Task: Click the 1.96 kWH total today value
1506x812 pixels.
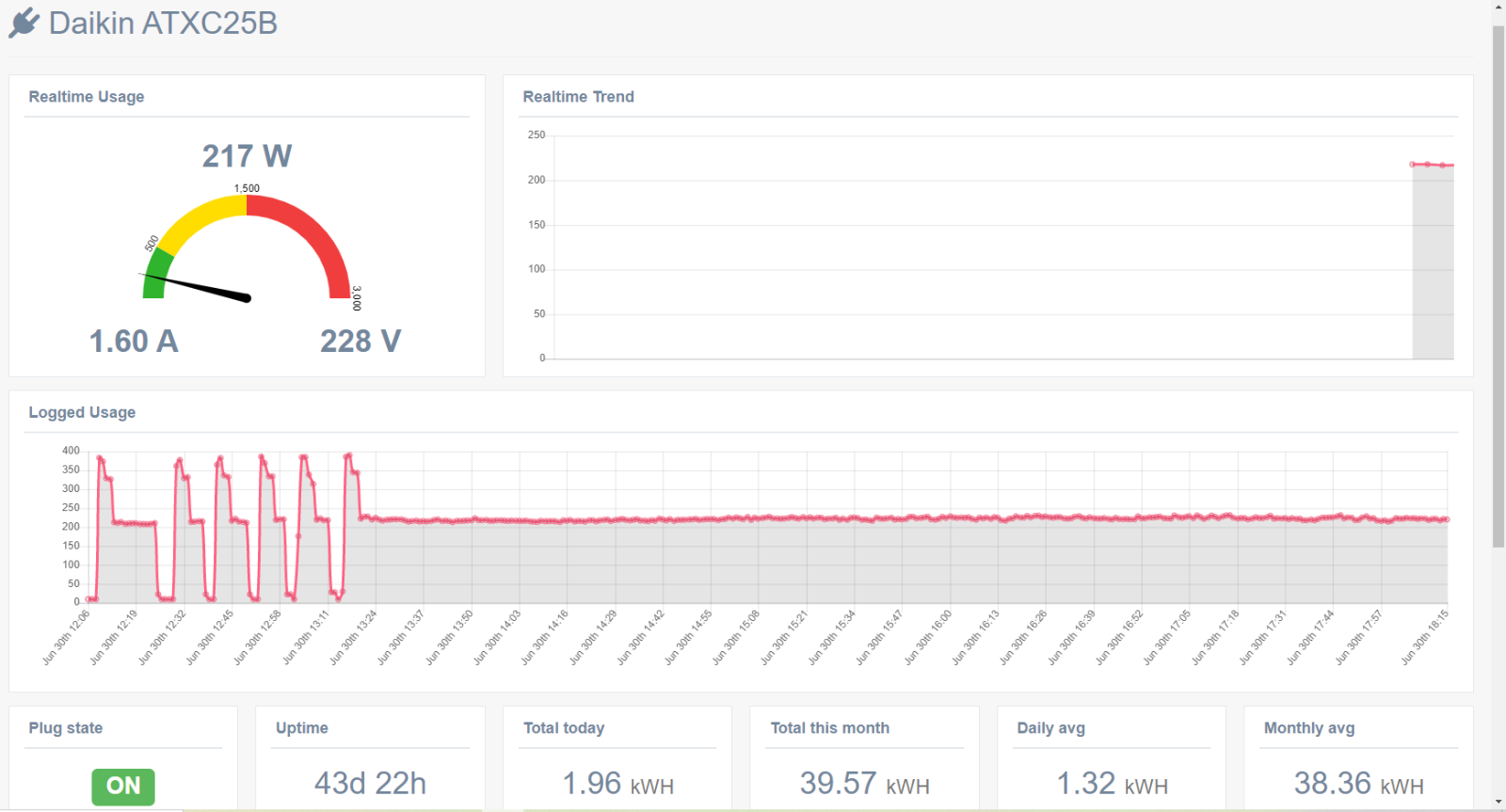Action: coord(617,784)
